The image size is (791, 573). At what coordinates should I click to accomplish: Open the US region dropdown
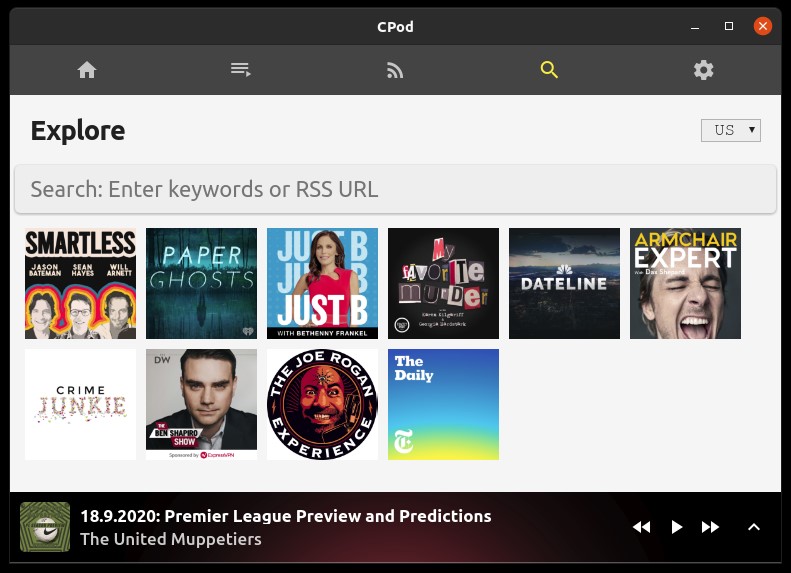point(730,130)
